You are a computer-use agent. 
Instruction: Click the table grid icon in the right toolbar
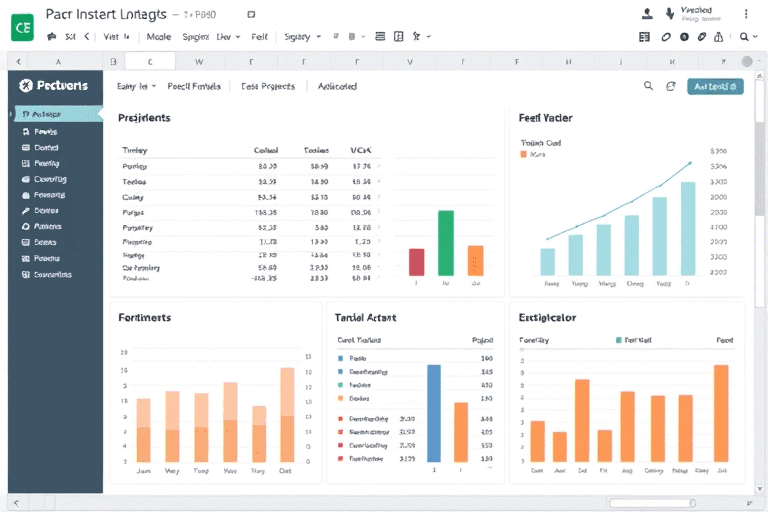click(644, 37)
